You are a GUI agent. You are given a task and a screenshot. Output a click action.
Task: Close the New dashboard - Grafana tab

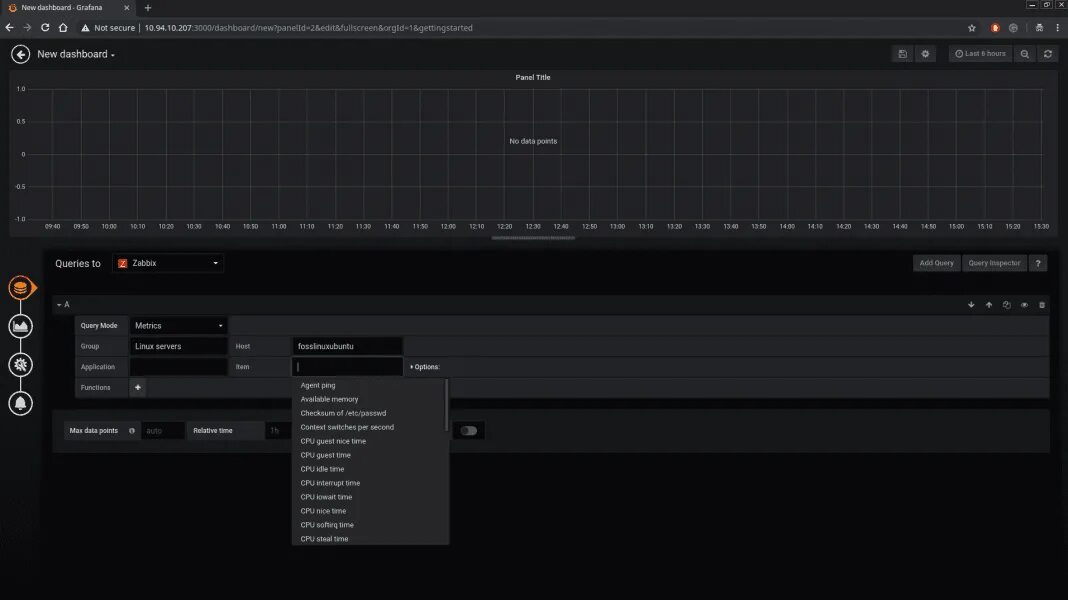[x=126, y=7]
